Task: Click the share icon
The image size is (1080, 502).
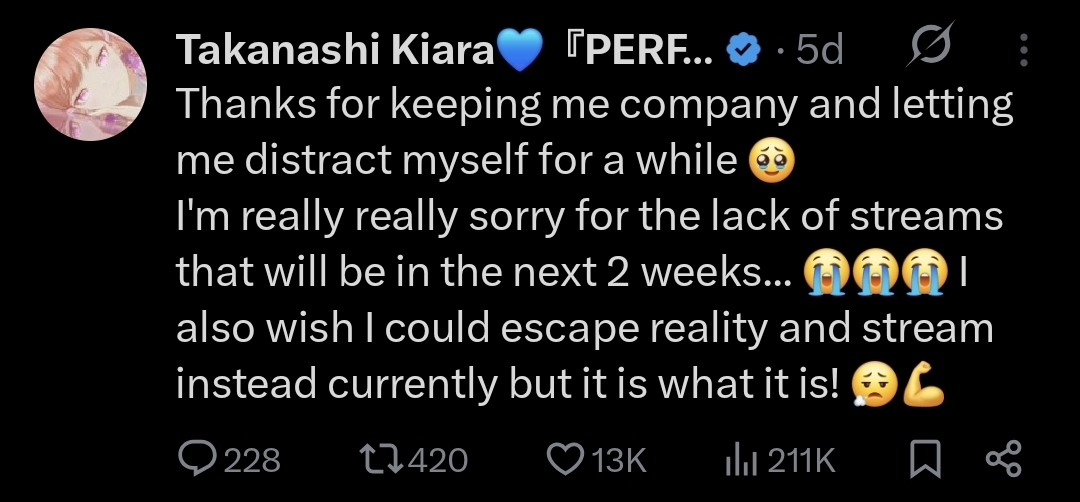Action: pos(1003,459)
